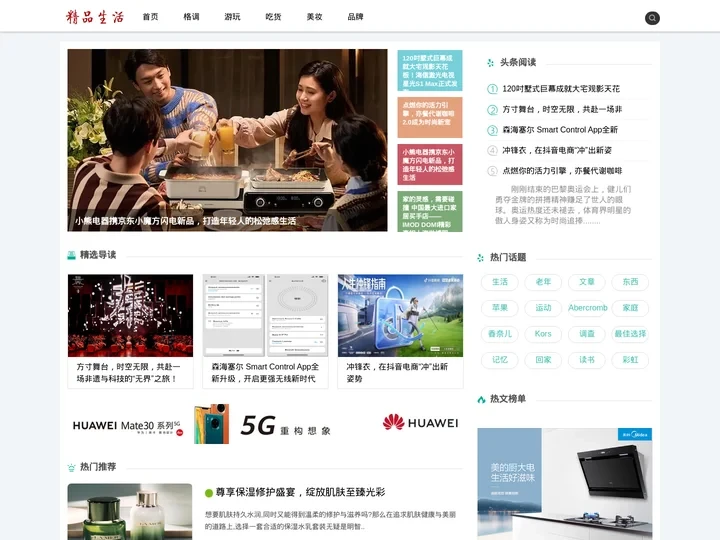The height and width of the screenshot is (540, 720).
Task: Select the green 家的灵感 slide tile
Action: tap(430, 211)
